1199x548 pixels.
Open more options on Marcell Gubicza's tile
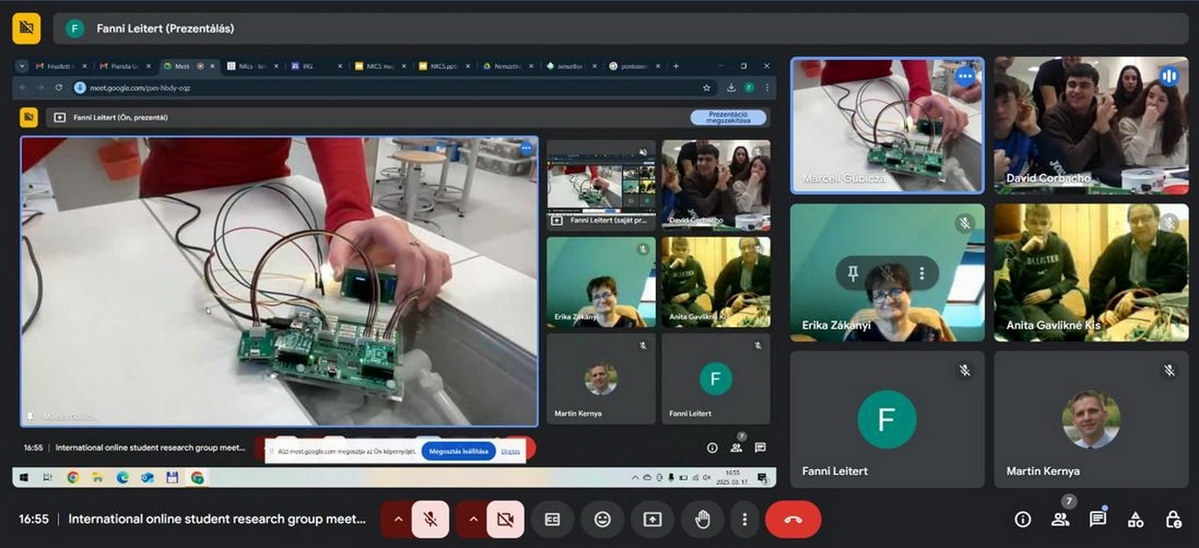(965, 76)
